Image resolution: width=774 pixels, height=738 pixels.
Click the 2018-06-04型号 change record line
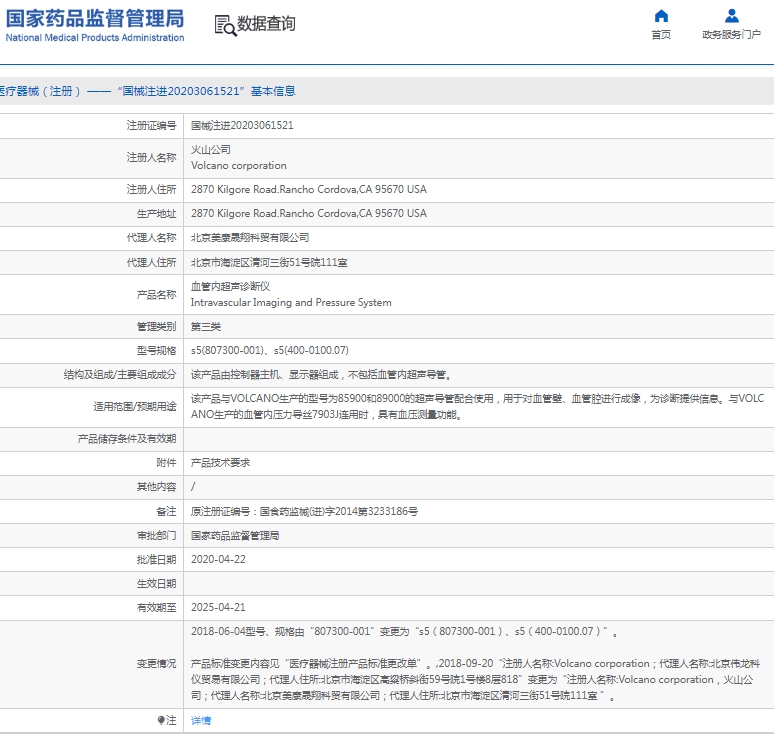404,631
